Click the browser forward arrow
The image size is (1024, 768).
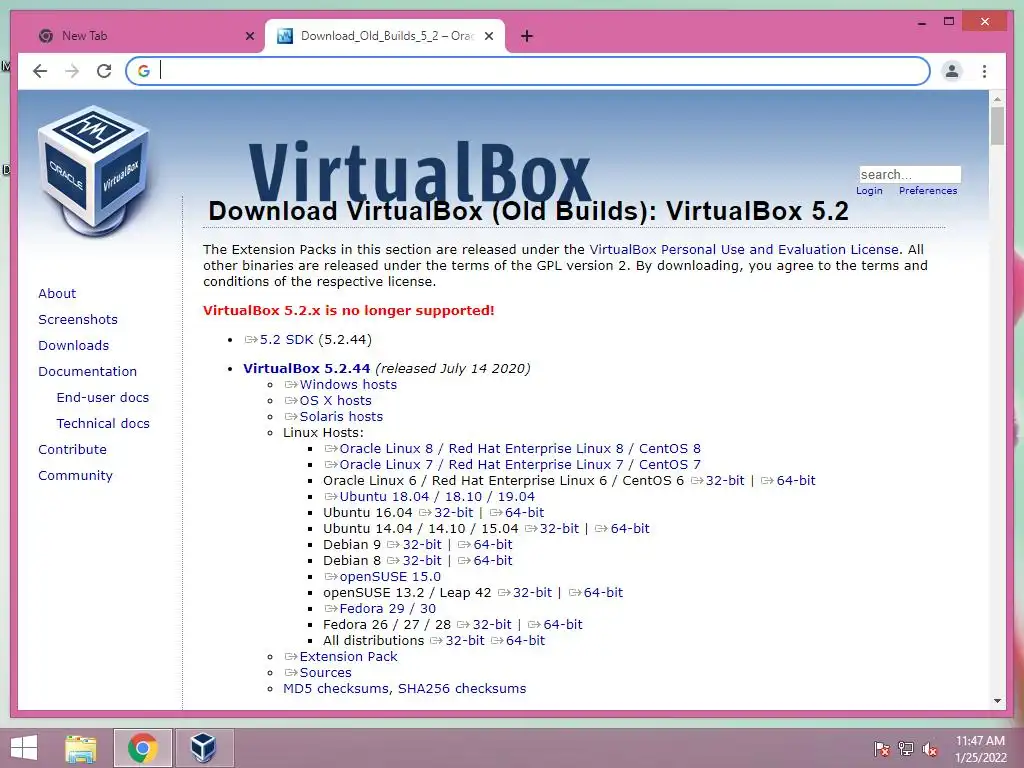tap(72, 71)
